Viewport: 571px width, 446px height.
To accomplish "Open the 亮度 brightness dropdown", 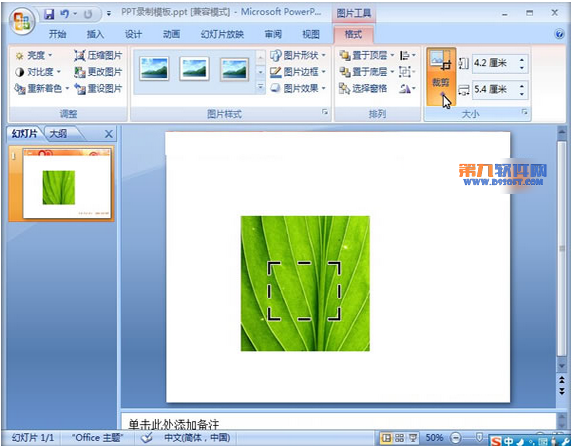I will click(x=33, y=55).
